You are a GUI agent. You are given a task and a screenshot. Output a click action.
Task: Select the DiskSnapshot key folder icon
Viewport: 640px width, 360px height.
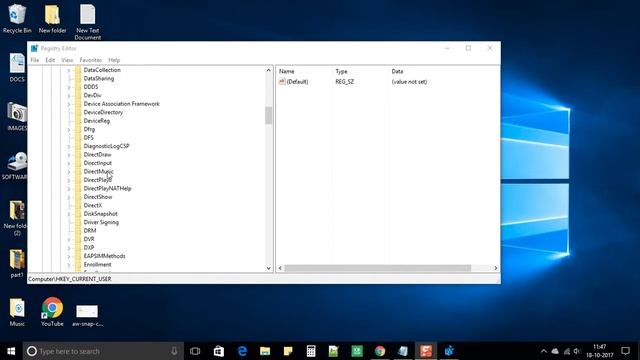(x=78, y=214)
